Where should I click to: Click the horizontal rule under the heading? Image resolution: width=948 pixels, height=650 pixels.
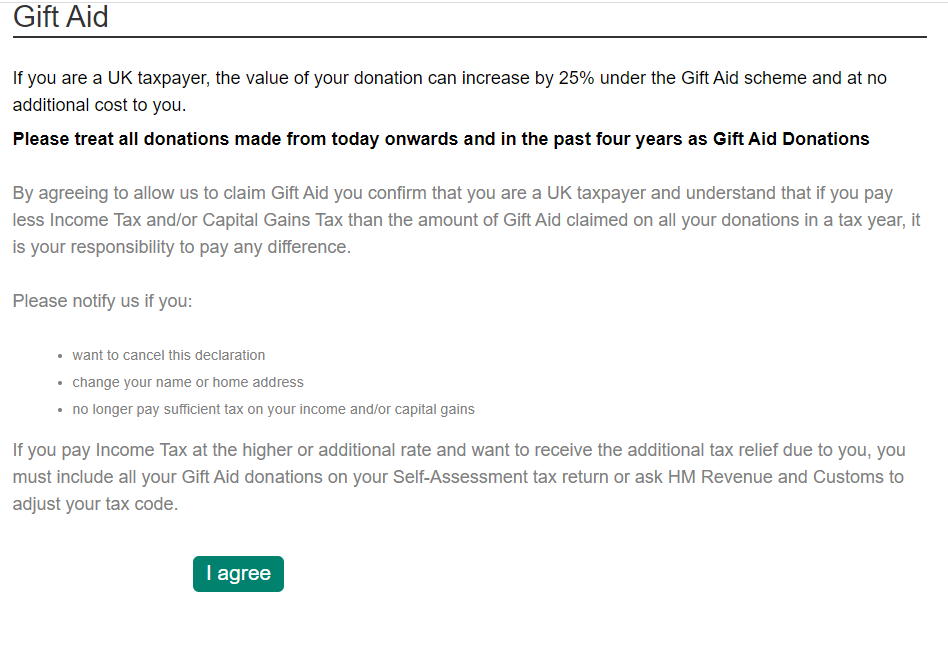[x=470, y=37]
